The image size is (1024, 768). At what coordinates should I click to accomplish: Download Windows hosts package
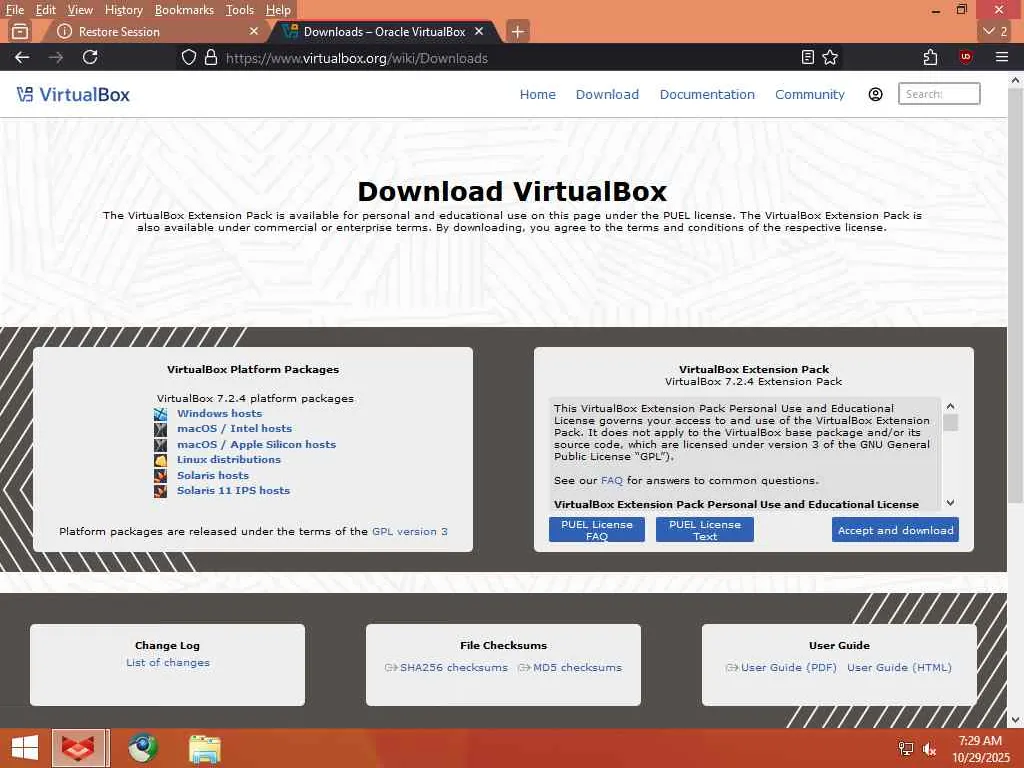(219, 413)
